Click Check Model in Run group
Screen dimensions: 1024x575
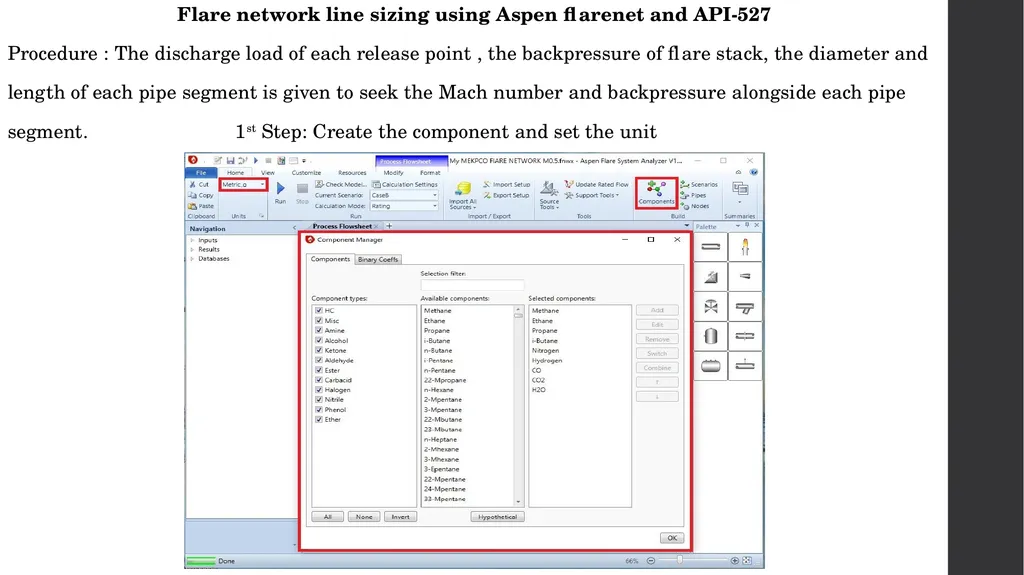[x=340, y=184]
